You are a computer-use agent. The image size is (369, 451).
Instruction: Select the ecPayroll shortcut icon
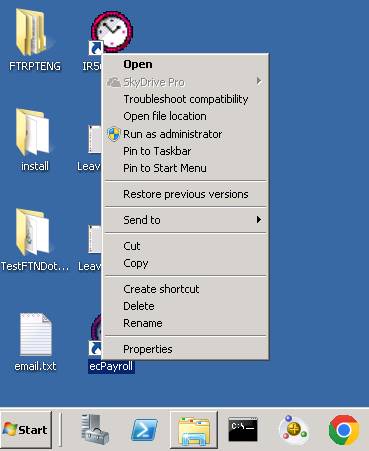(x=96, y=335)
